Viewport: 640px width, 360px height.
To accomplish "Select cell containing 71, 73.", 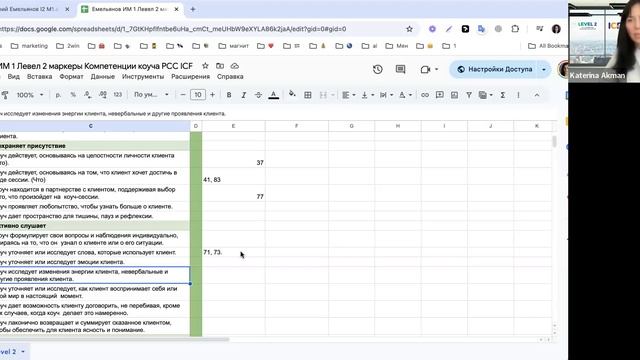I will (x=233, y=252).
